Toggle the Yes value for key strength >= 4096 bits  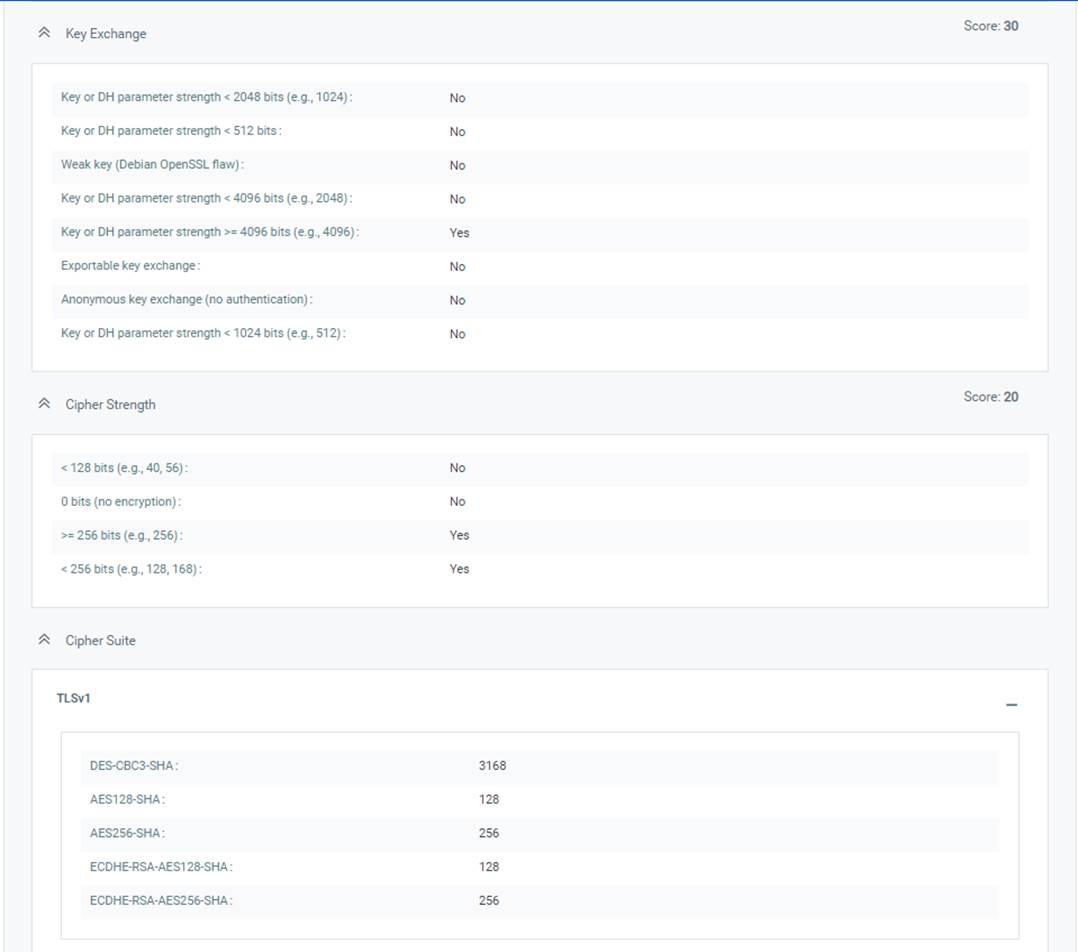point(459,232)
